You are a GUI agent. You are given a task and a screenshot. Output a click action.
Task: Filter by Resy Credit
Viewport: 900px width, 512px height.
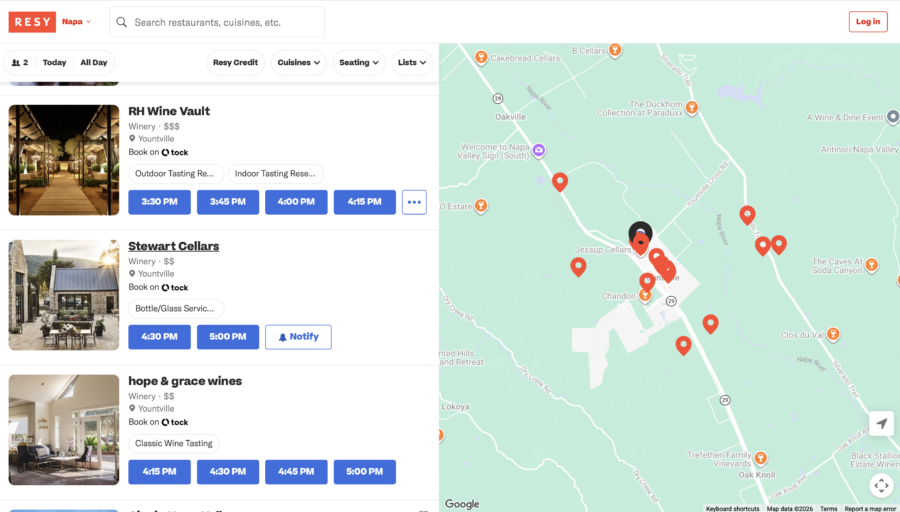pos(235,63)
